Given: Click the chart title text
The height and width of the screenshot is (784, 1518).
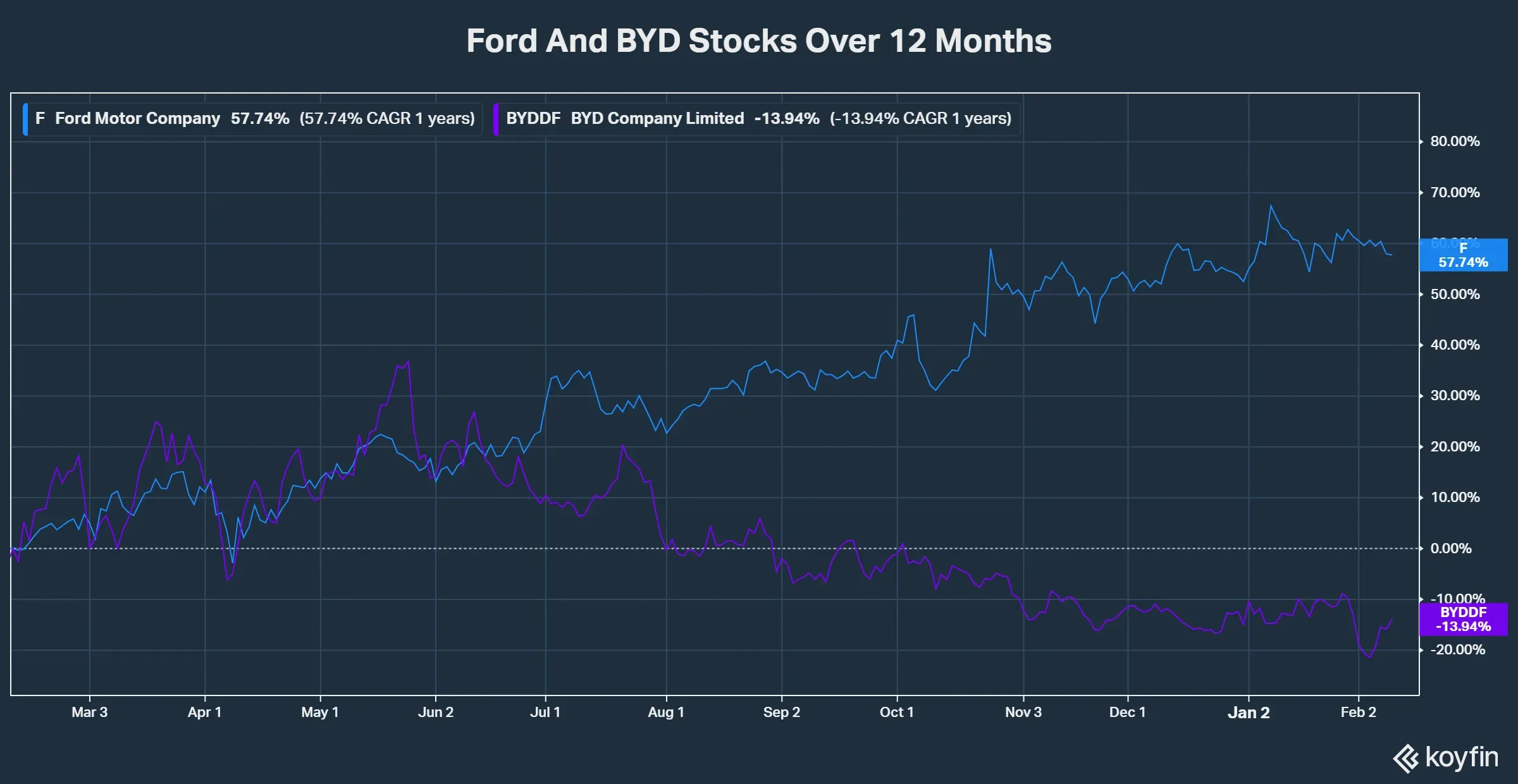Looking at the screenshot, I should coord(758,41).
